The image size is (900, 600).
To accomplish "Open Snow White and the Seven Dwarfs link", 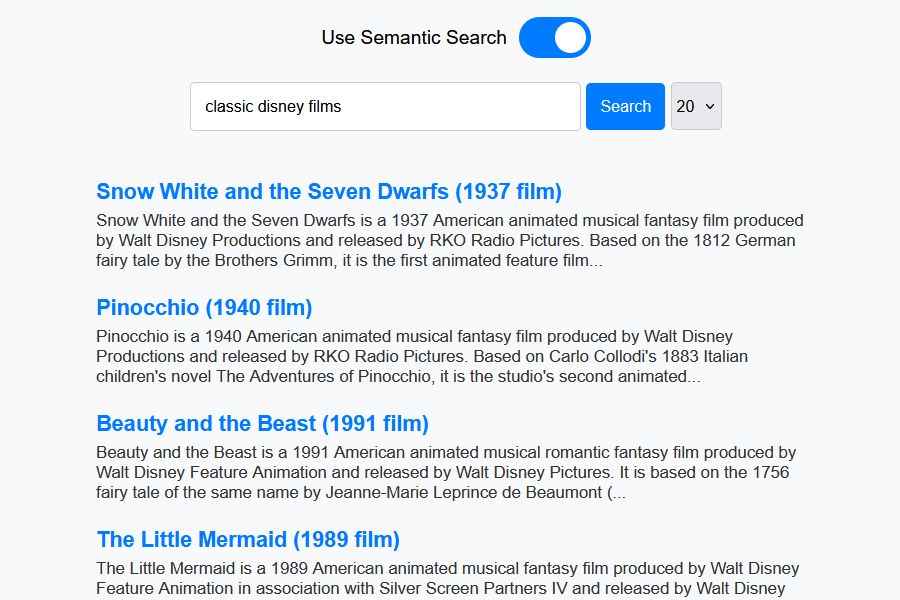I will (x=328, y=191).
